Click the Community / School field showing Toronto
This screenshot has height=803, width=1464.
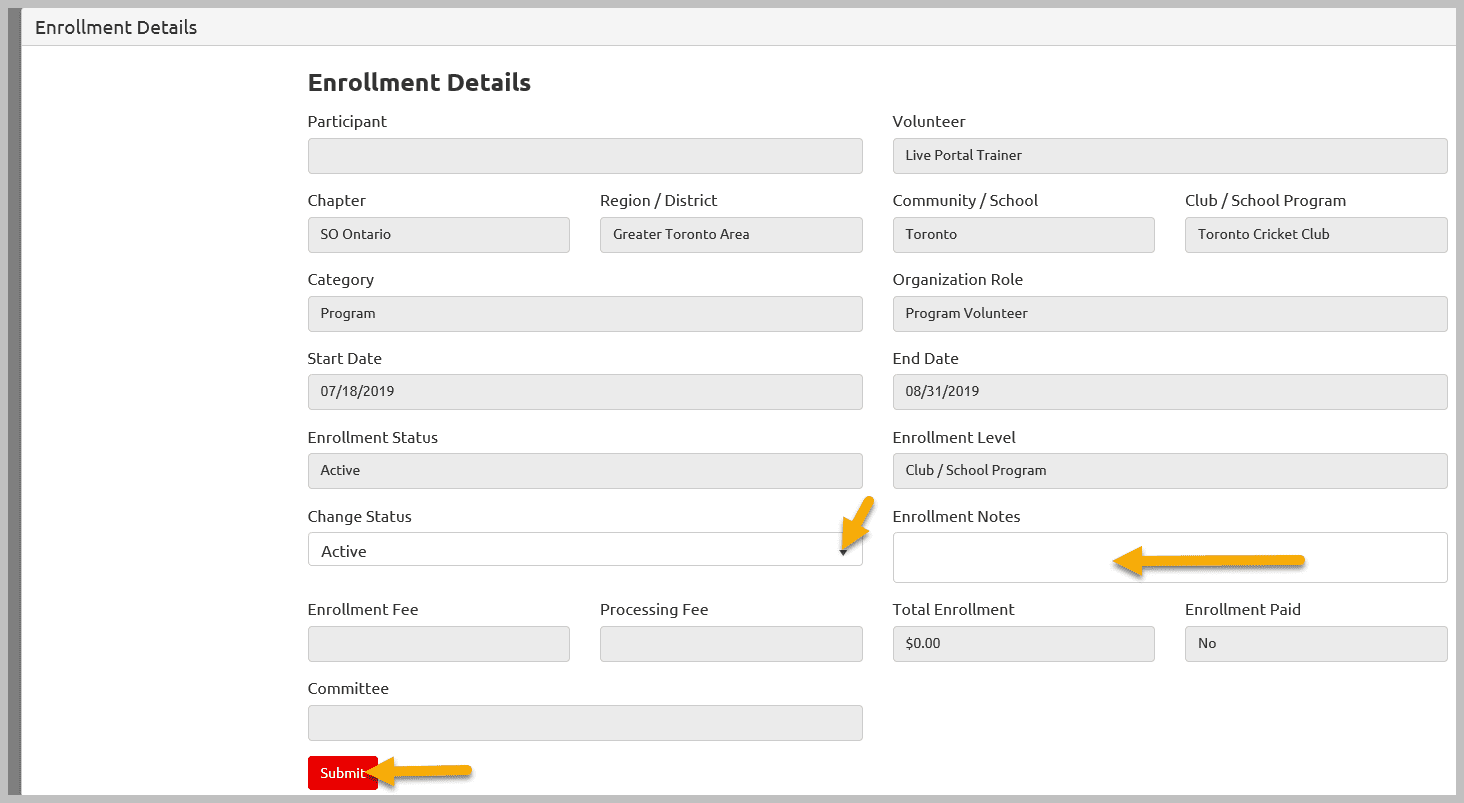1024,235
